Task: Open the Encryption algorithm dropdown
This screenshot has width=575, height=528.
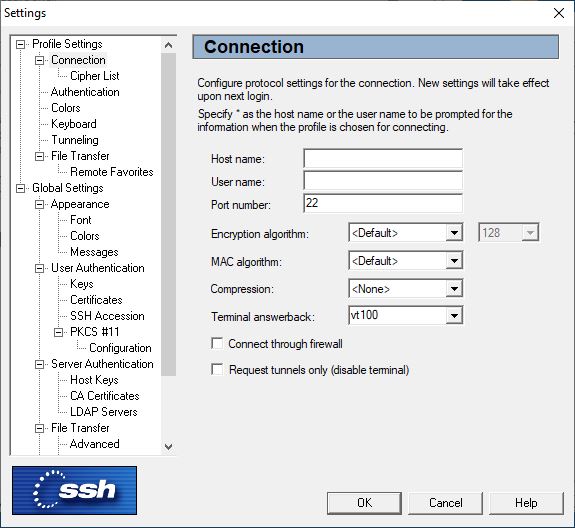Action: pyautogui.click(x=454, y=233)
